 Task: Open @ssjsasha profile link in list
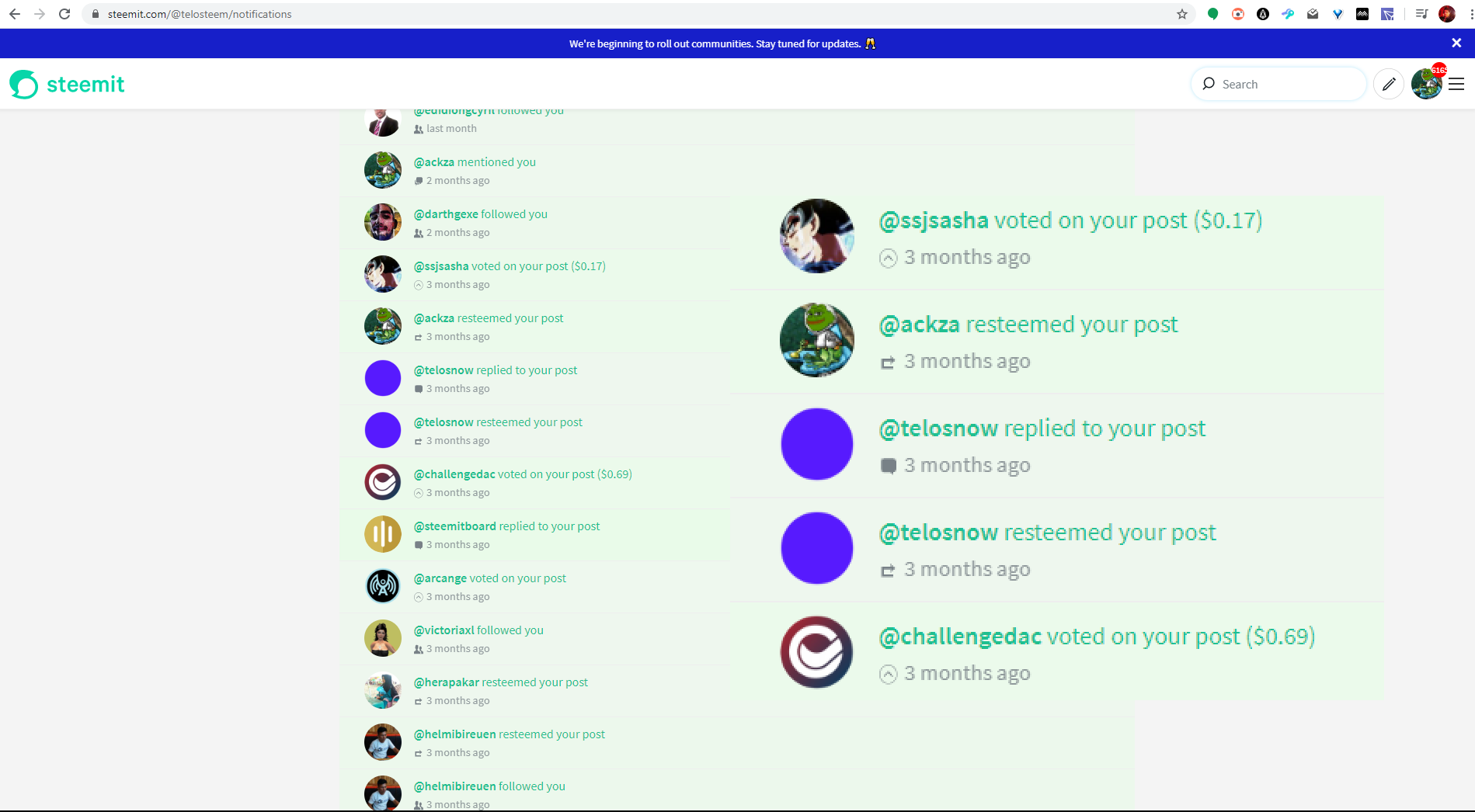[x=440, y=266]
